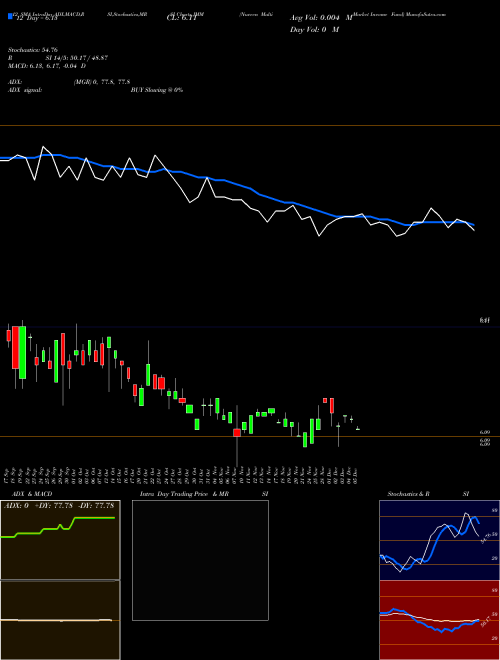The image size is (500, 660).
Task: Click the last candlestick on the chart
Action: click(x=358, y=429)
